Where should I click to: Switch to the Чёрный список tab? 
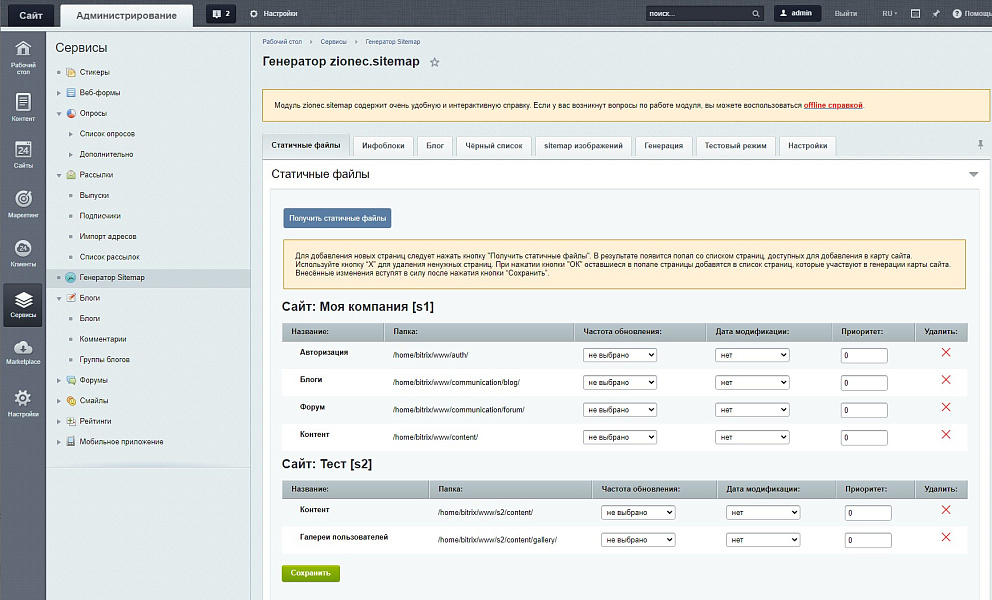(x=493, y=146)
